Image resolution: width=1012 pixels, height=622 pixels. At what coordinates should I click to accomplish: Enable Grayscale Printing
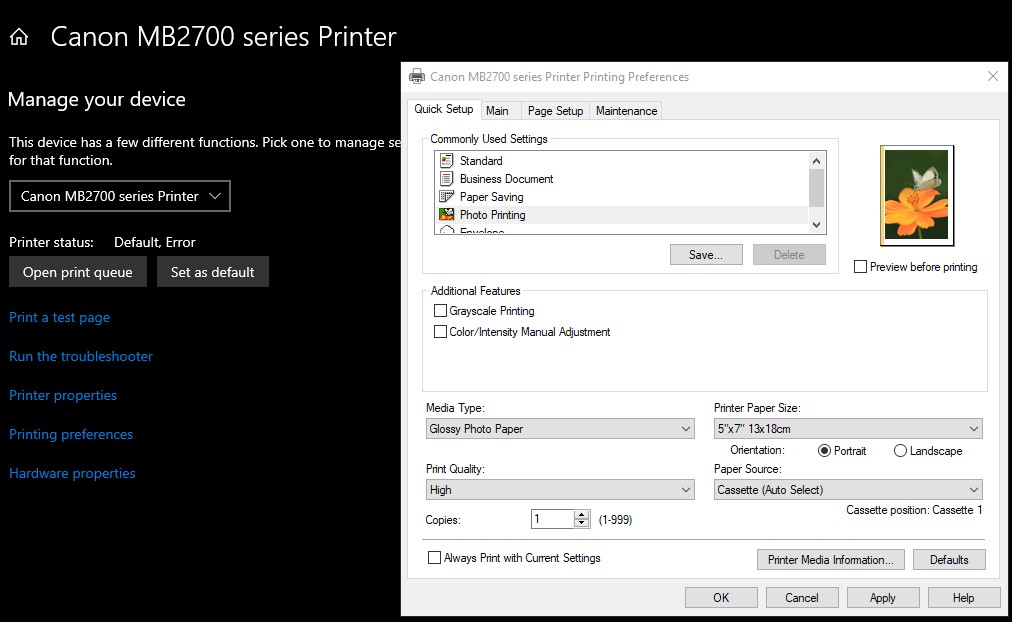[x=439, y=310]
